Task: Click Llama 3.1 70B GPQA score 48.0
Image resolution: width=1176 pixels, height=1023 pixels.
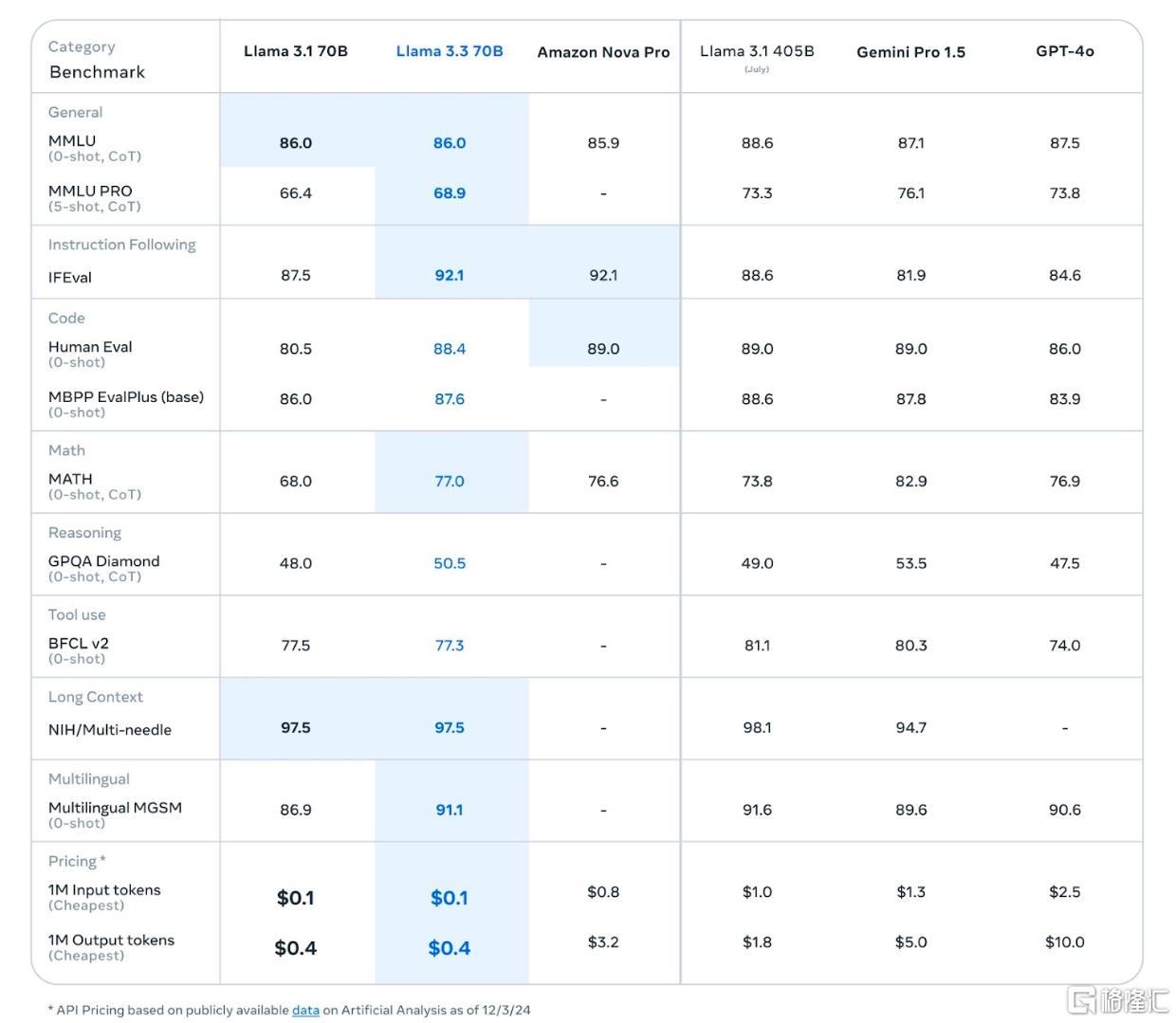Action: (296, 563)
